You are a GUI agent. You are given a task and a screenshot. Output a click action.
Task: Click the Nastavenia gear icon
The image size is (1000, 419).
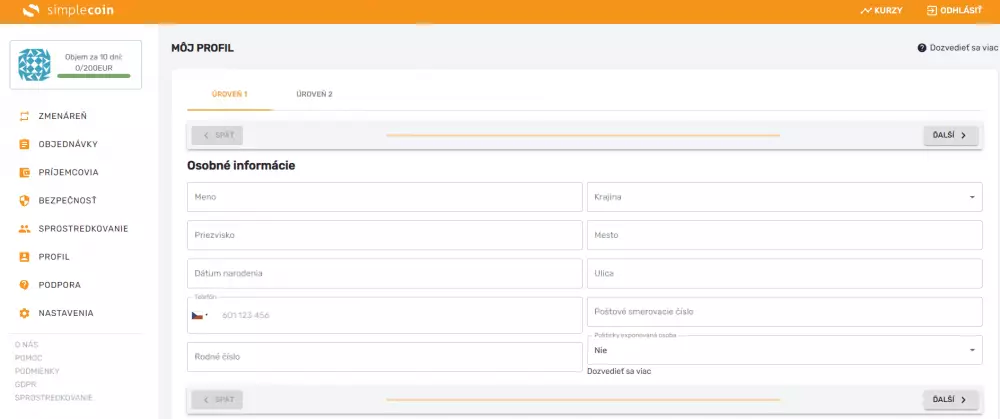tap(24, 313)
